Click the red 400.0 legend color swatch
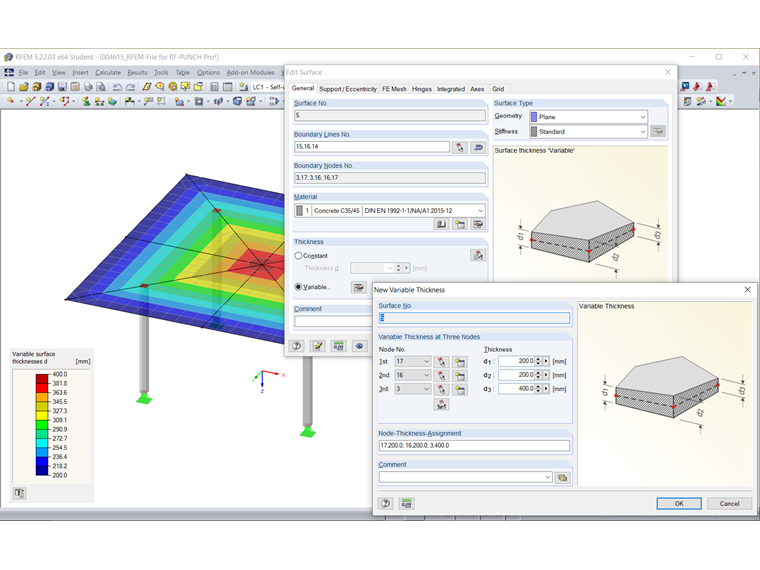 pos(42,379)
